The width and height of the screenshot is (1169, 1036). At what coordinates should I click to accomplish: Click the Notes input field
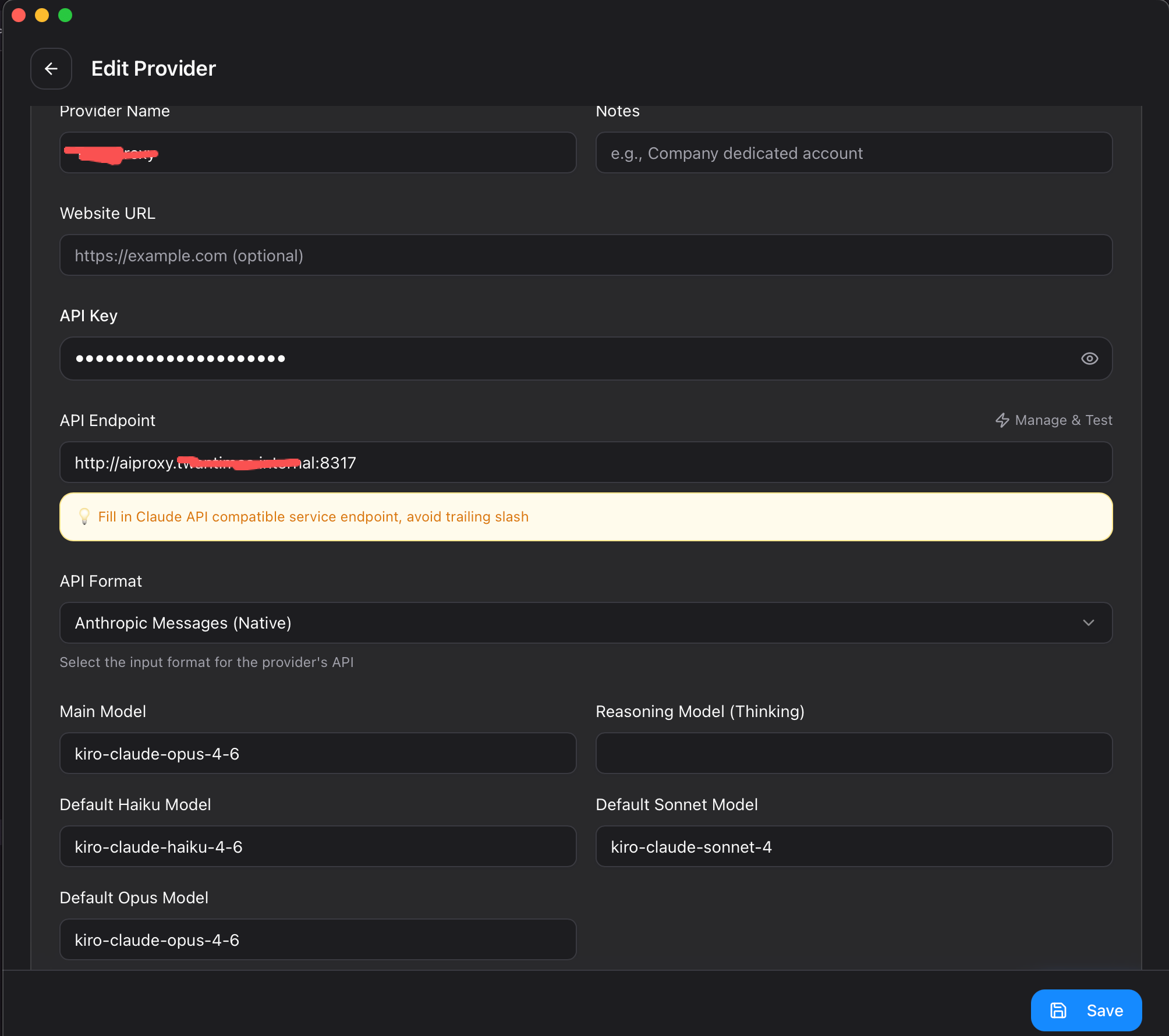point(853,153)
